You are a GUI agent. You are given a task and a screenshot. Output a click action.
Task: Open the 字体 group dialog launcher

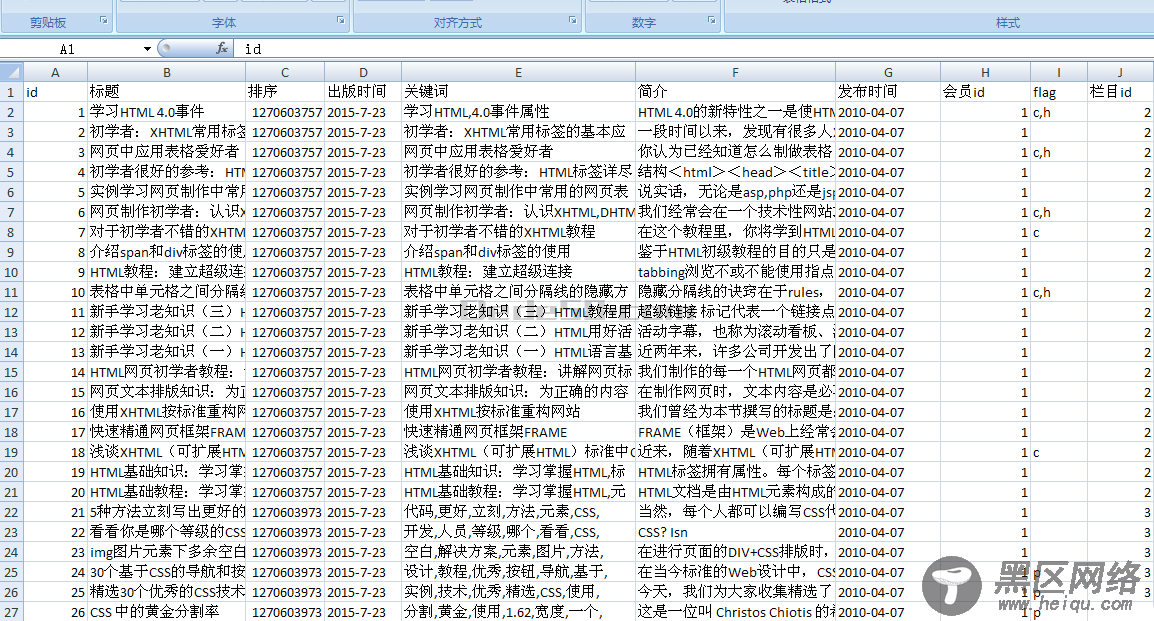coord(341,21)
